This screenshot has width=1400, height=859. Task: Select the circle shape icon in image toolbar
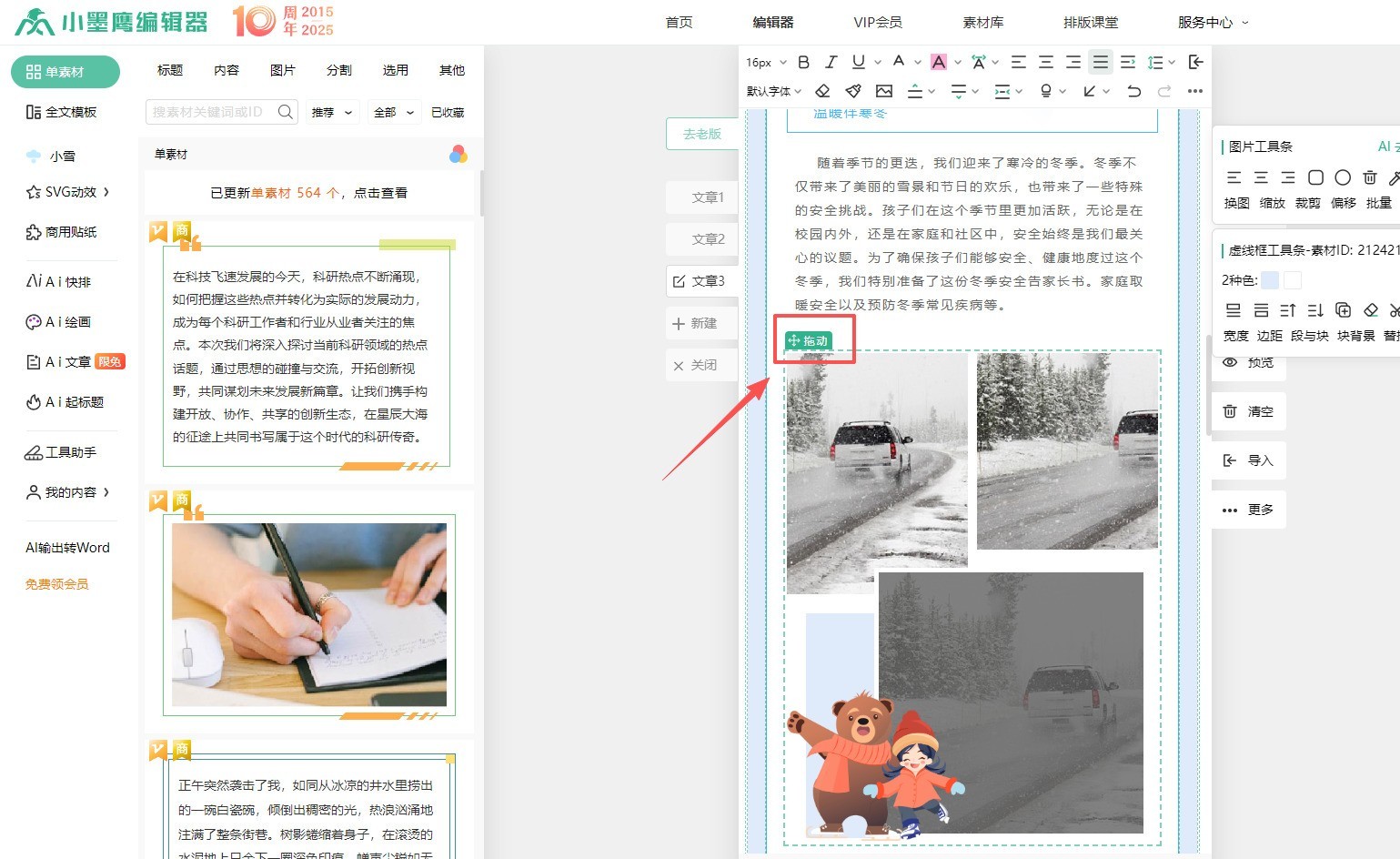pos(1343,177)
